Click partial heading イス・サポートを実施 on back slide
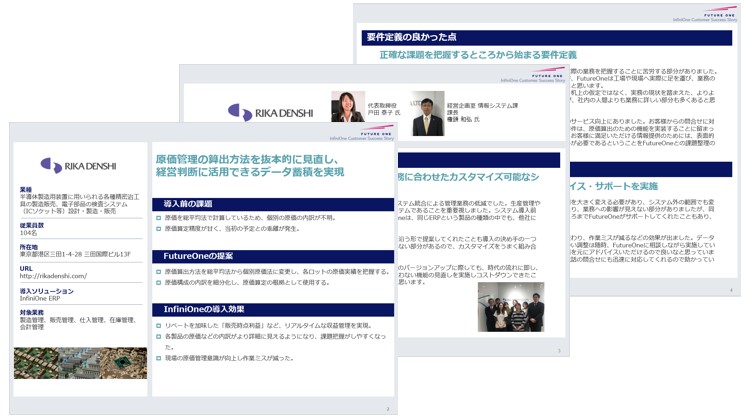 coord(614,186)
